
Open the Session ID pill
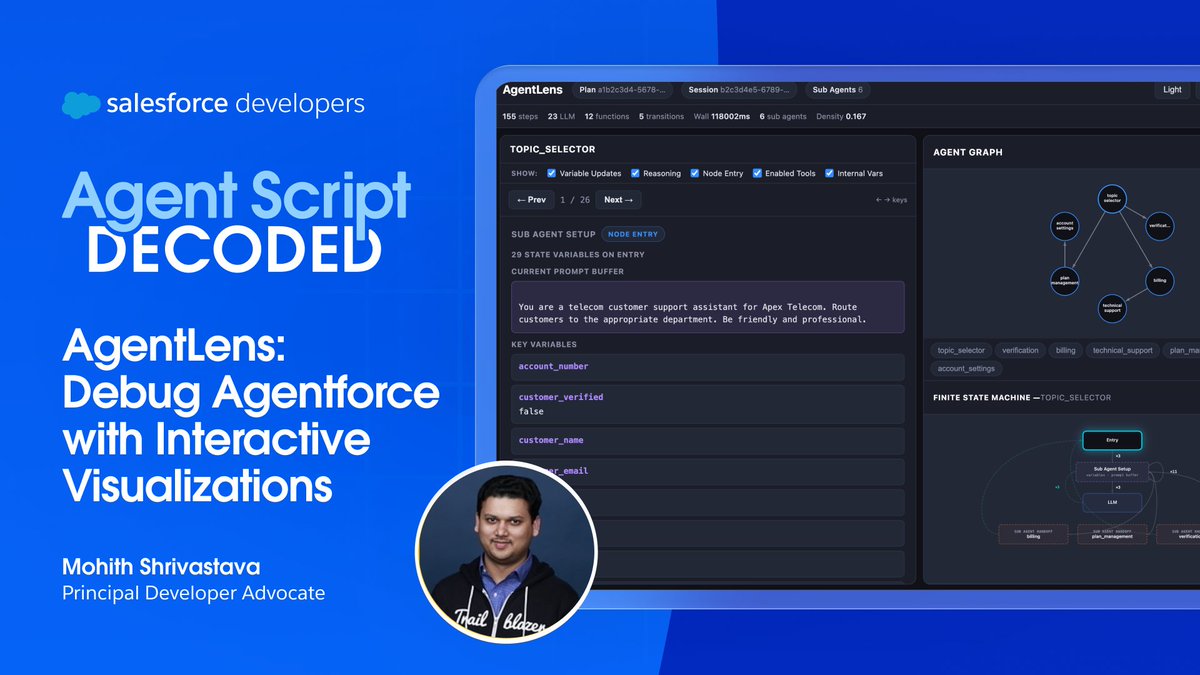point(739,90)
